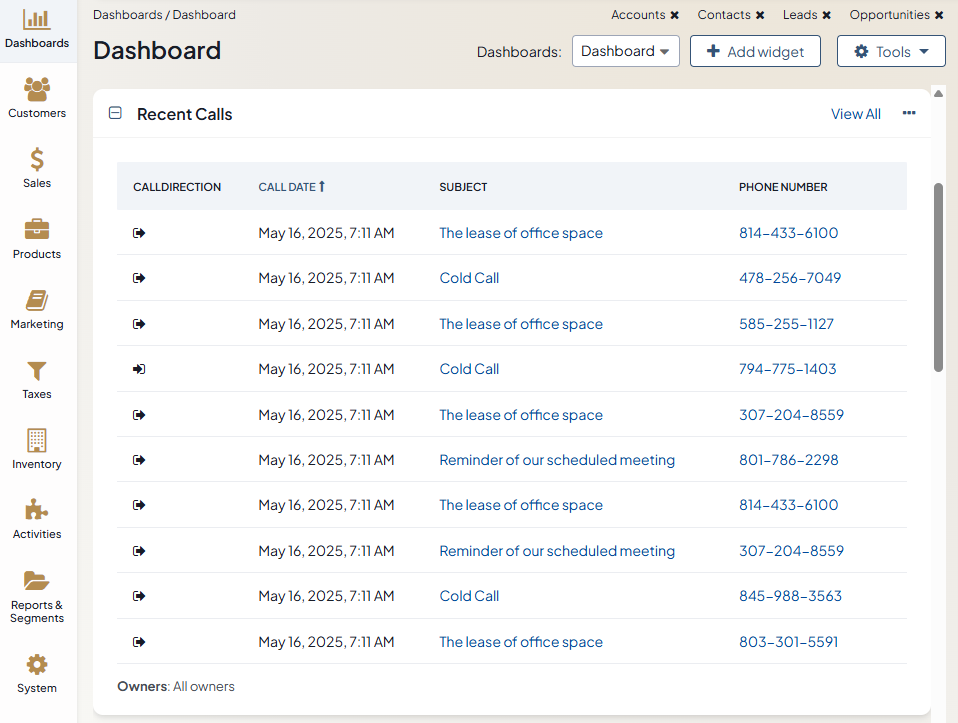The width and height of the screenshot is (958, 723).
Task: Open the Activities puzzle icon
Action: click(37, 511)
